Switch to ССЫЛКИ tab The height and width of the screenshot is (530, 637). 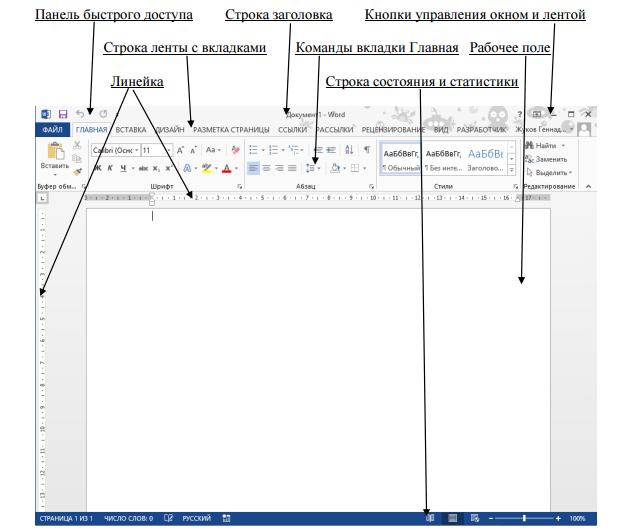coord(292,130)
